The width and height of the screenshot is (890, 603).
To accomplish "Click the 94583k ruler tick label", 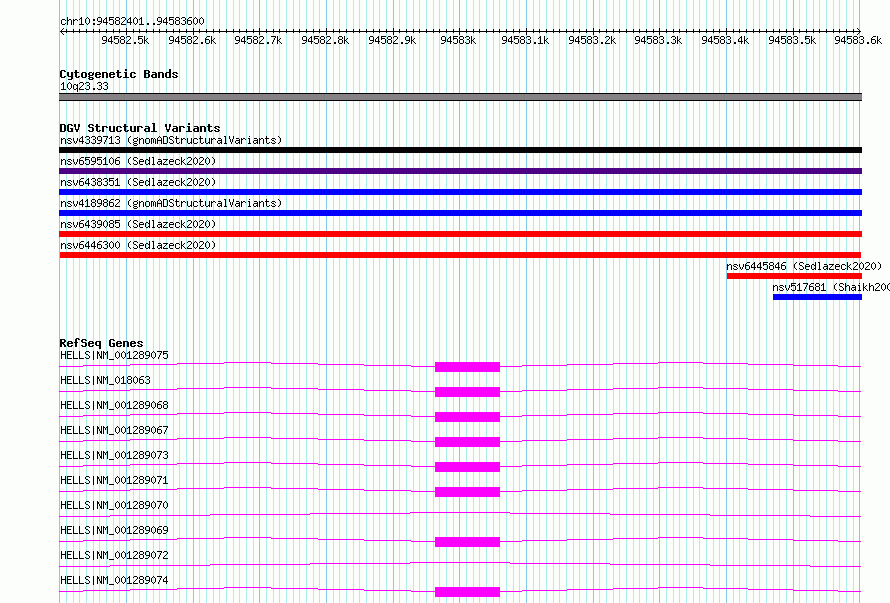I will pos(458,40).
